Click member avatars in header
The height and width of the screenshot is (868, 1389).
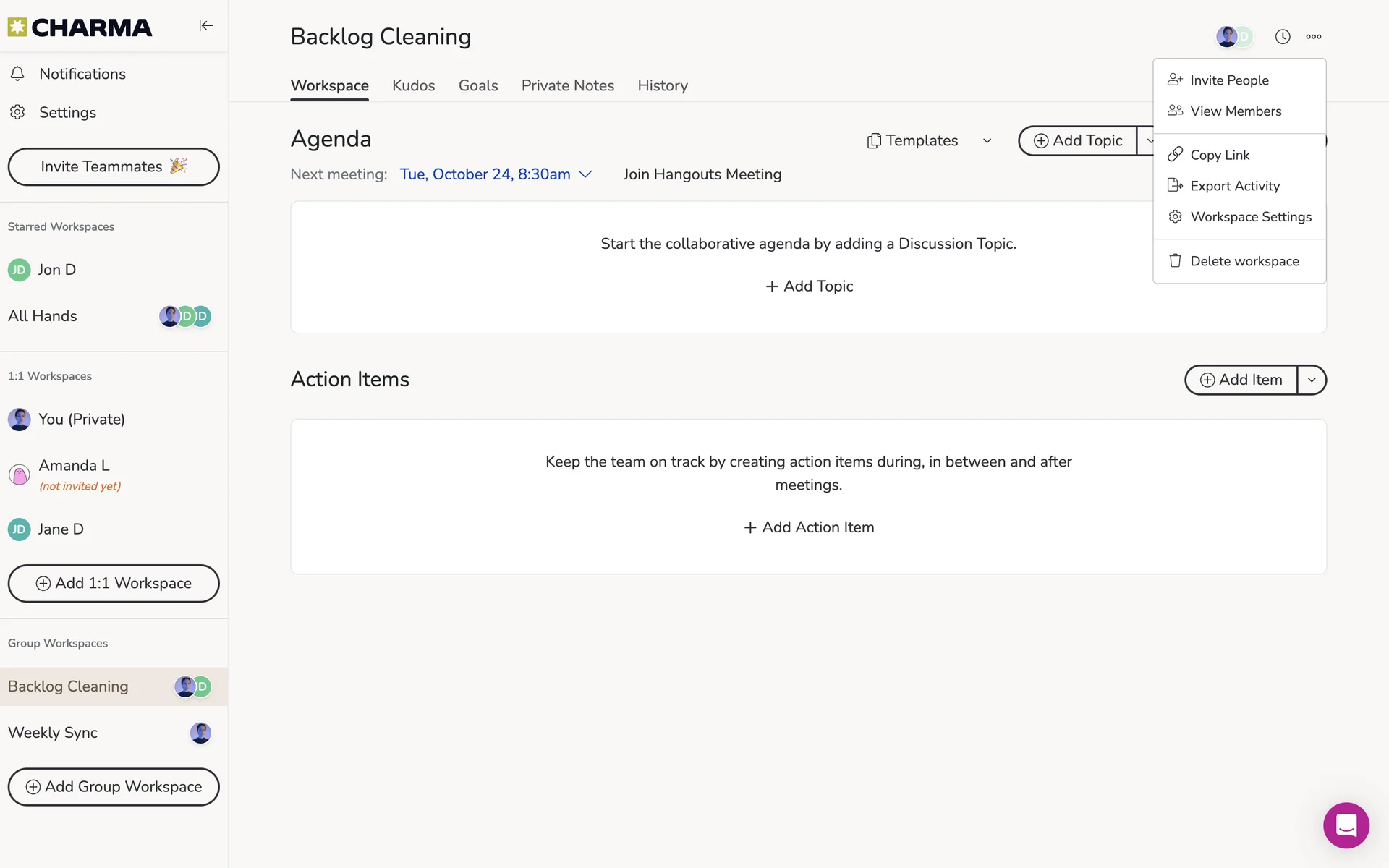(1233, 37)
